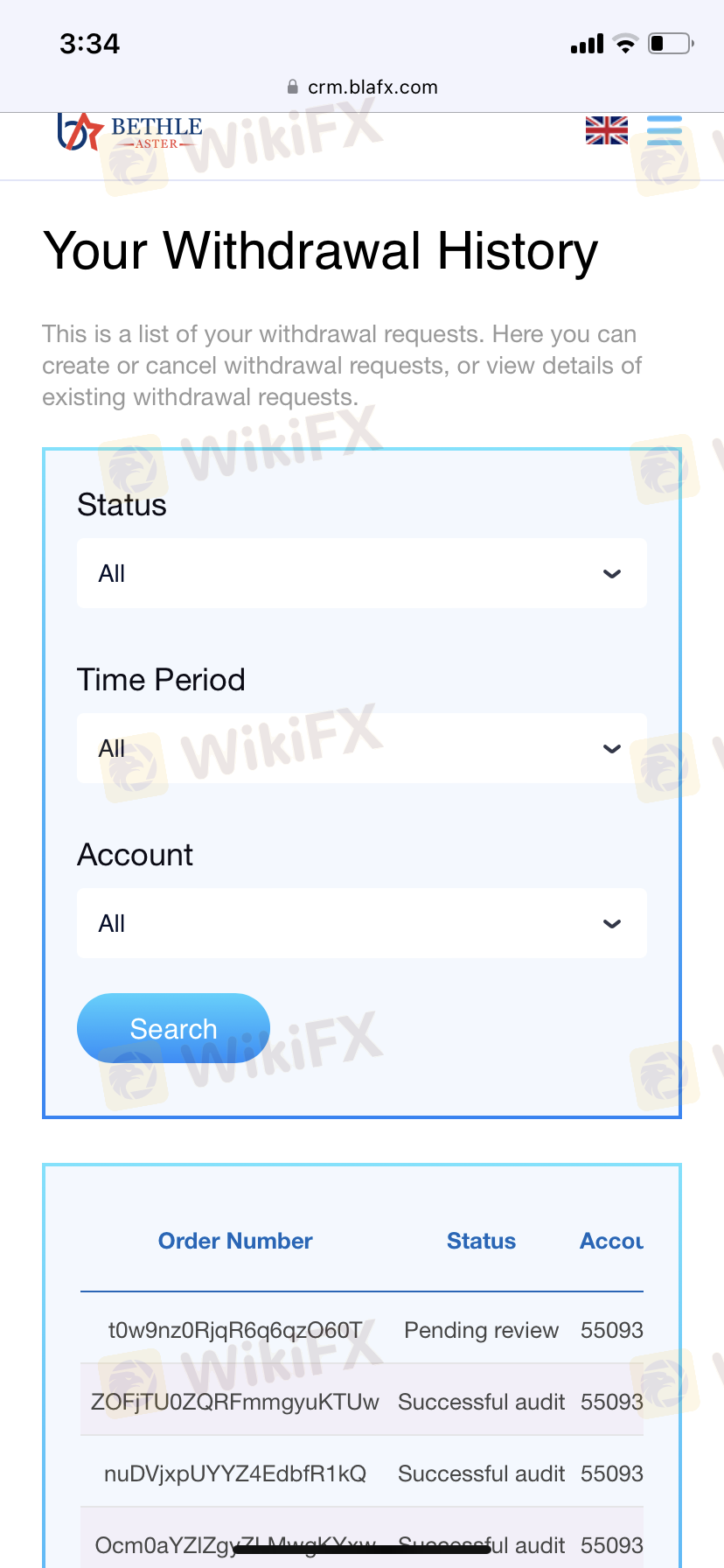Tap the UK flag language icon

607,130
